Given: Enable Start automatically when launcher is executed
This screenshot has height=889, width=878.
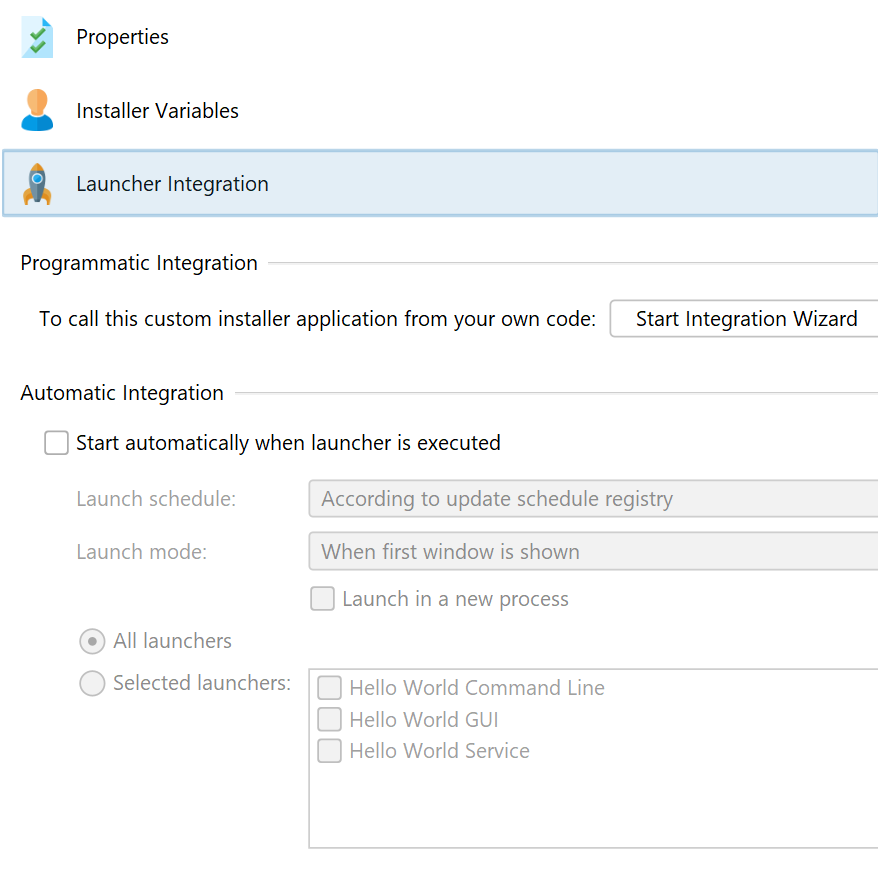Looking at the screenshot, I should [x=57, y=443].
